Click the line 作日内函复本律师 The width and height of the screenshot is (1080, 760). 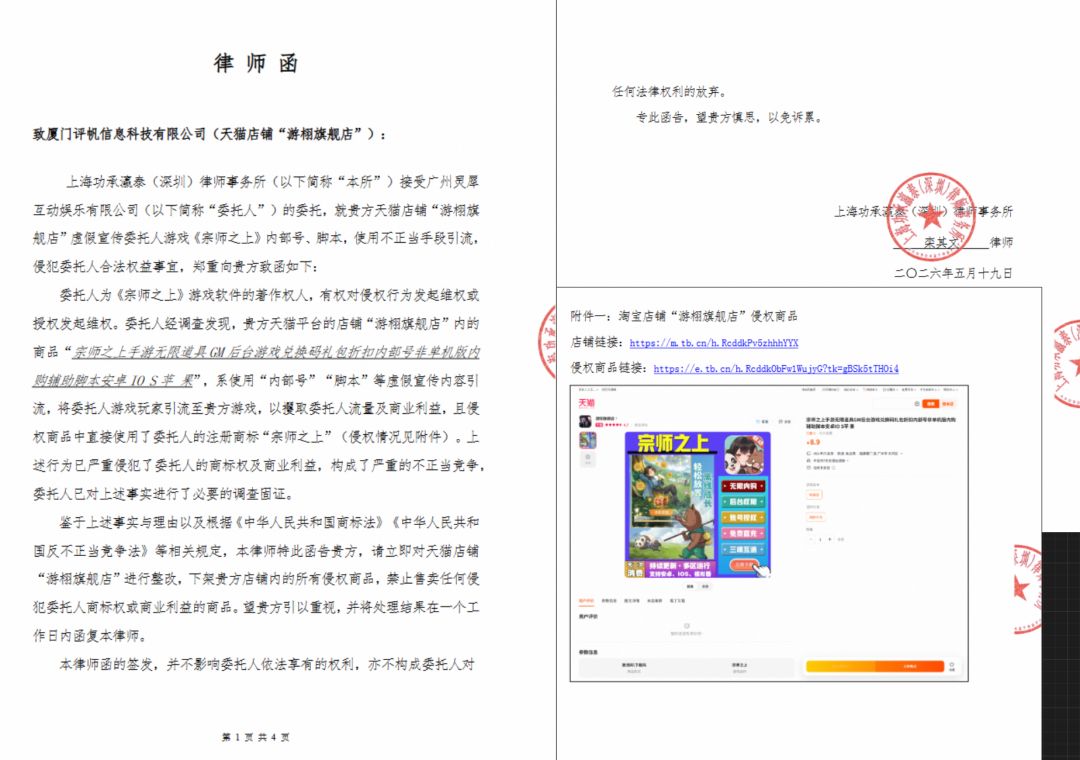click(x=90, y=635)
